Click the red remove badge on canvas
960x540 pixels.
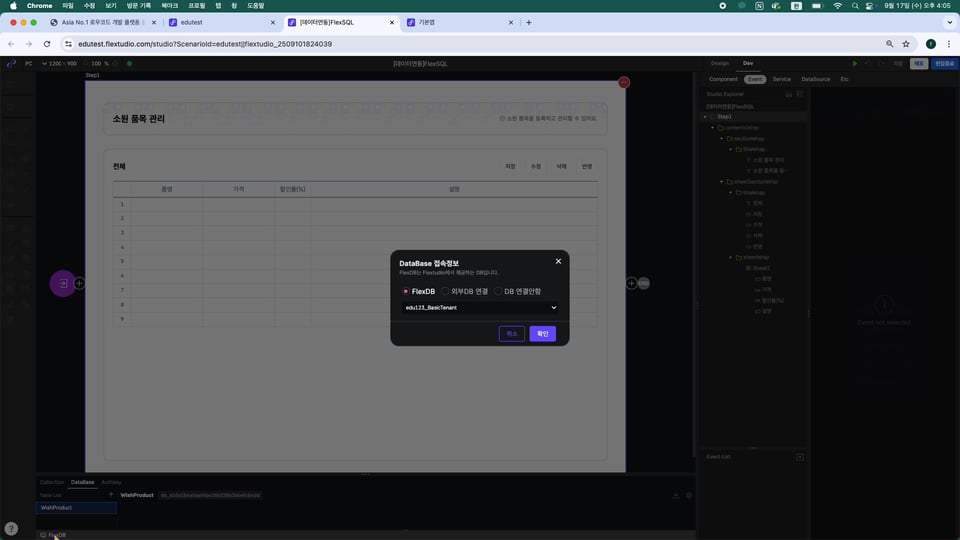coord(624,82)
